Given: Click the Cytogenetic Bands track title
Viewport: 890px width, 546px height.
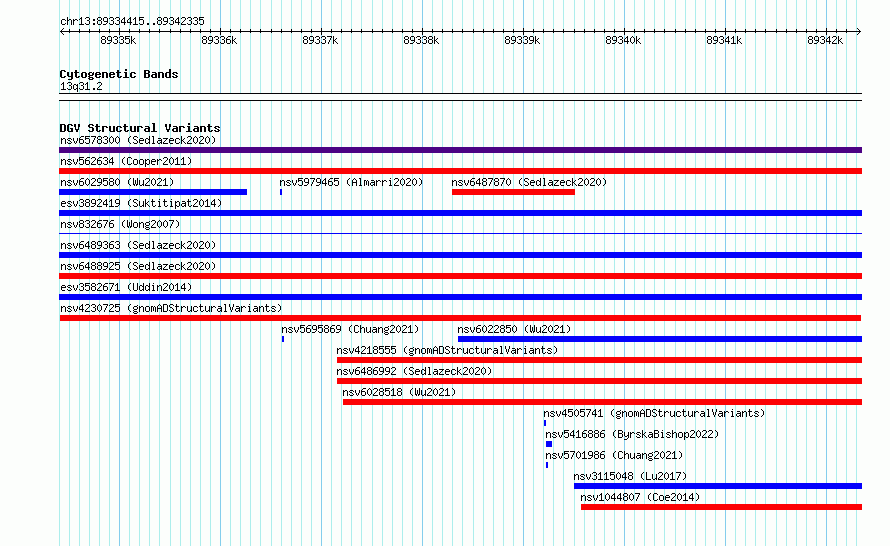Looking at the screenshot, I should click(119, 74).
